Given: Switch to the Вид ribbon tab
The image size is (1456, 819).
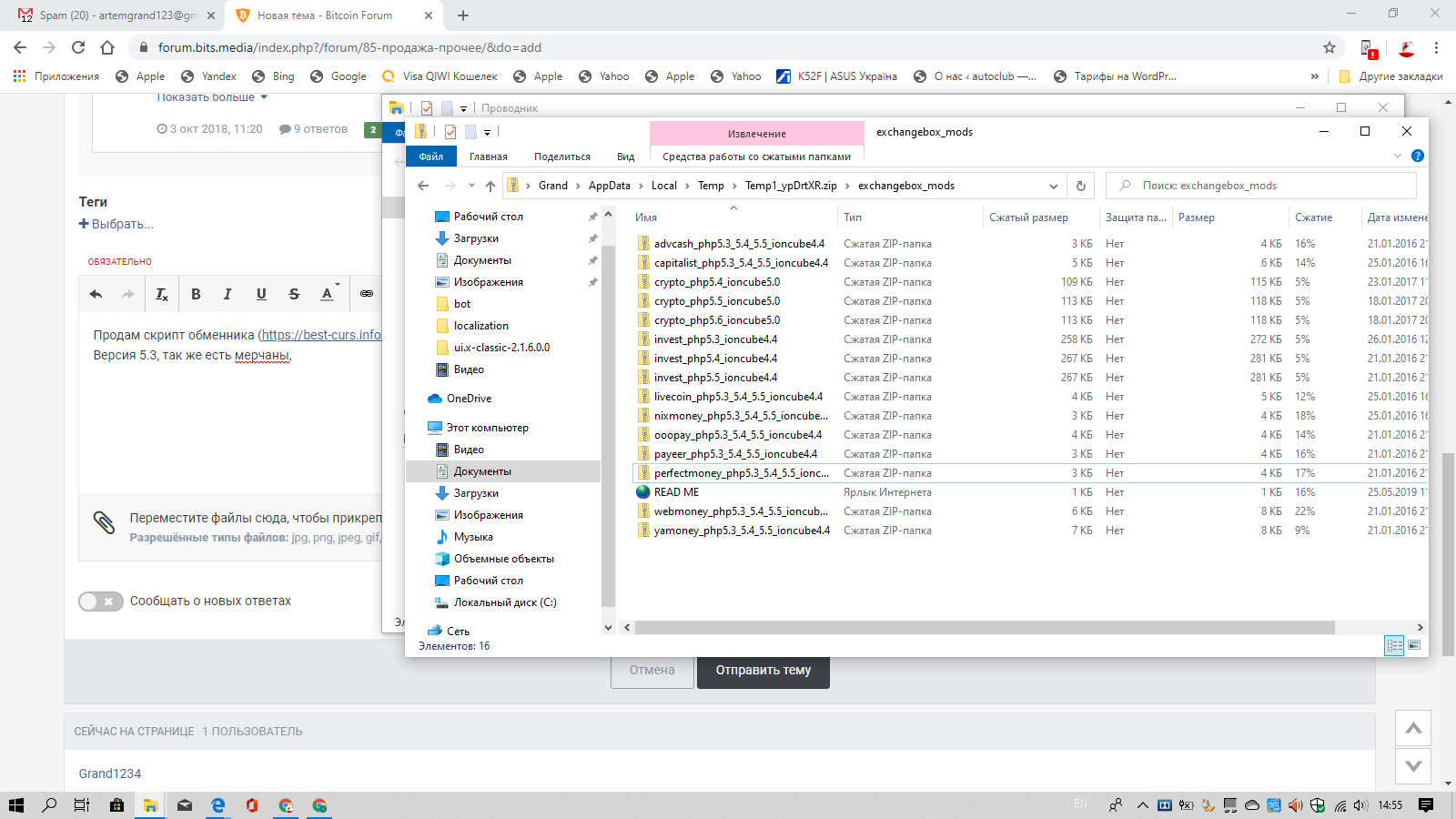Looking at the screenshot, I should click(625, 157).
